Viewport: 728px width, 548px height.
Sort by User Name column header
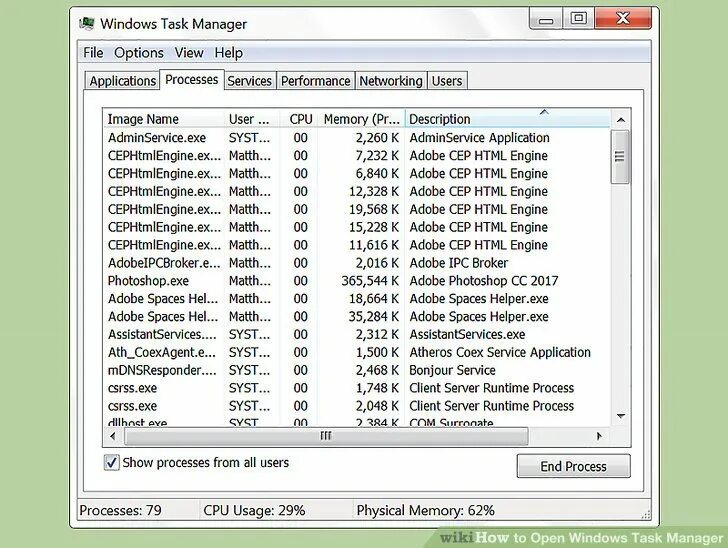[x=252, y=119]
